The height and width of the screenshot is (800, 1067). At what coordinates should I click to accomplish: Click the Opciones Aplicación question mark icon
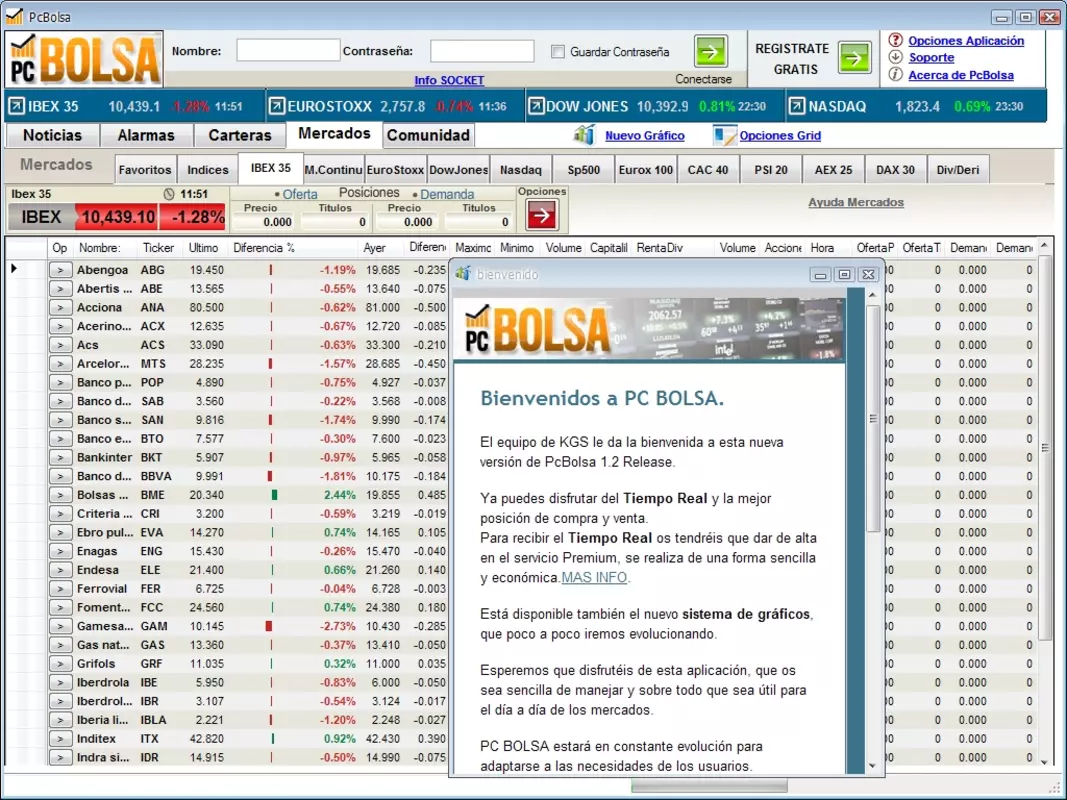[x=896, y=40]
